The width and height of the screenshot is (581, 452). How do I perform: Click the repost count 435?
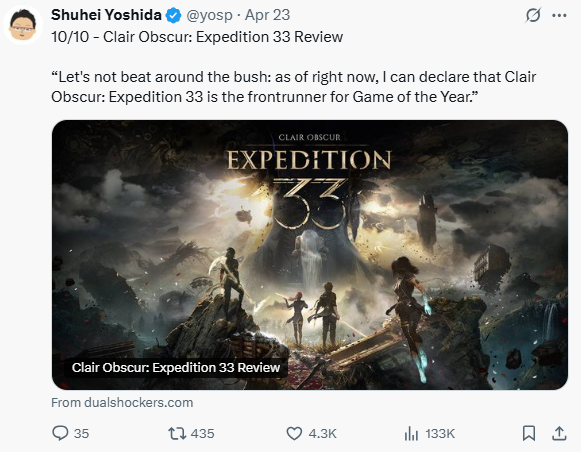pos(203,433)
